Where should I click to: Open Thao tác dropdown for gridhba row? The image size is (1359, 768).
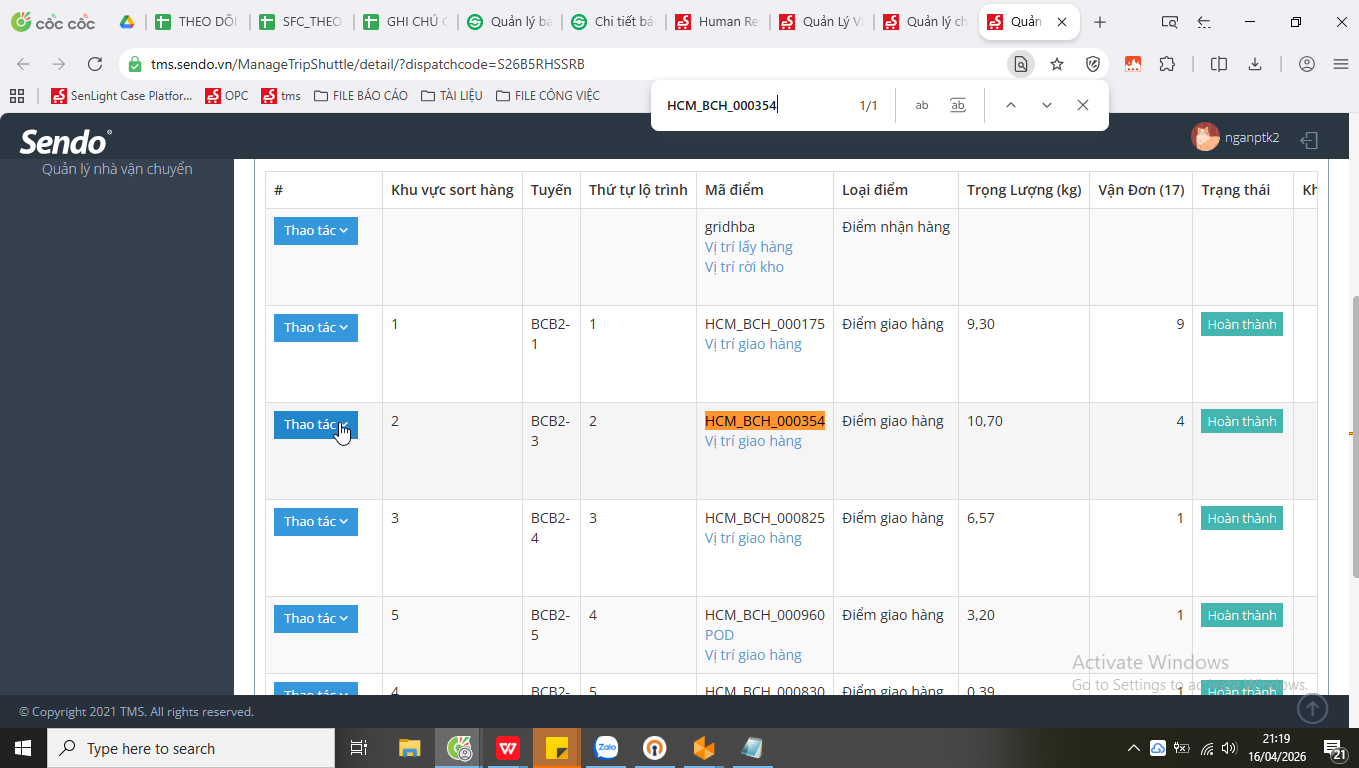coord(316,231)
